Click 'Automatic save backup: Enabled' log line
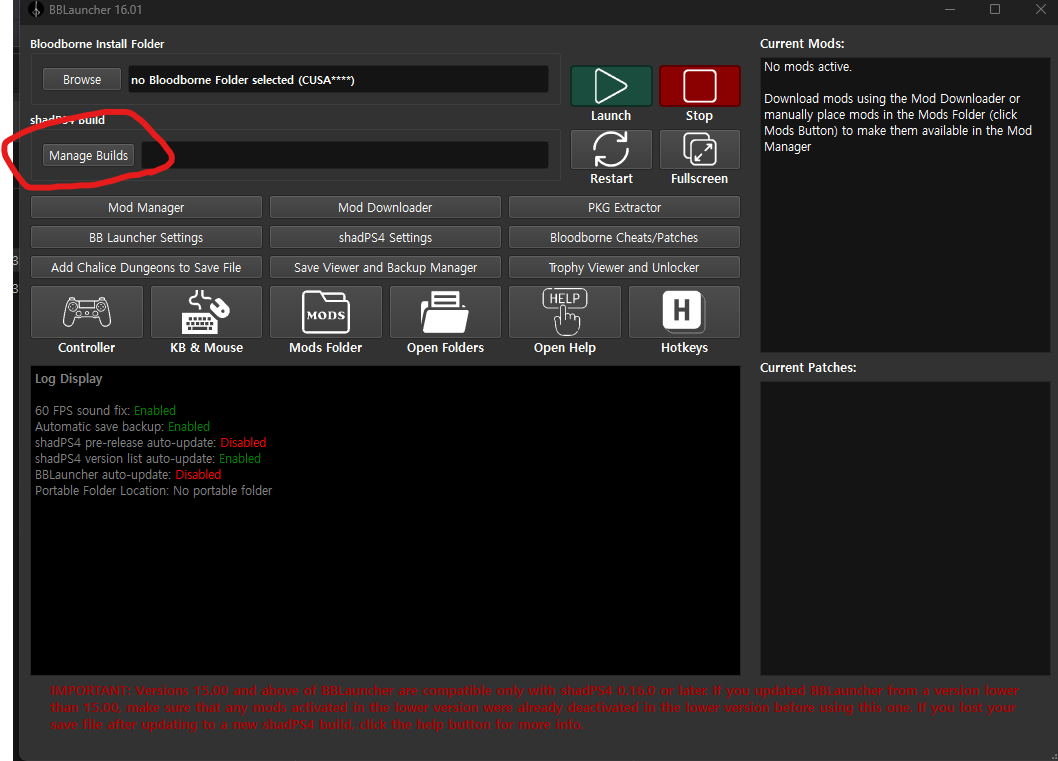Image resolution: width=1058 pixels, height=761 pixels. 122,426
